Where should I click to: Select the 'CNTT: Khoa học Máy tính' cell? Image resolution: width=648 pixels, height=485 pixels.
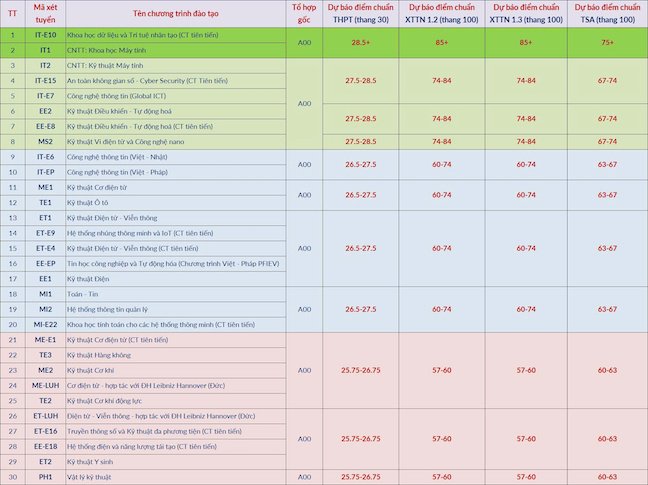pos(176,50)
